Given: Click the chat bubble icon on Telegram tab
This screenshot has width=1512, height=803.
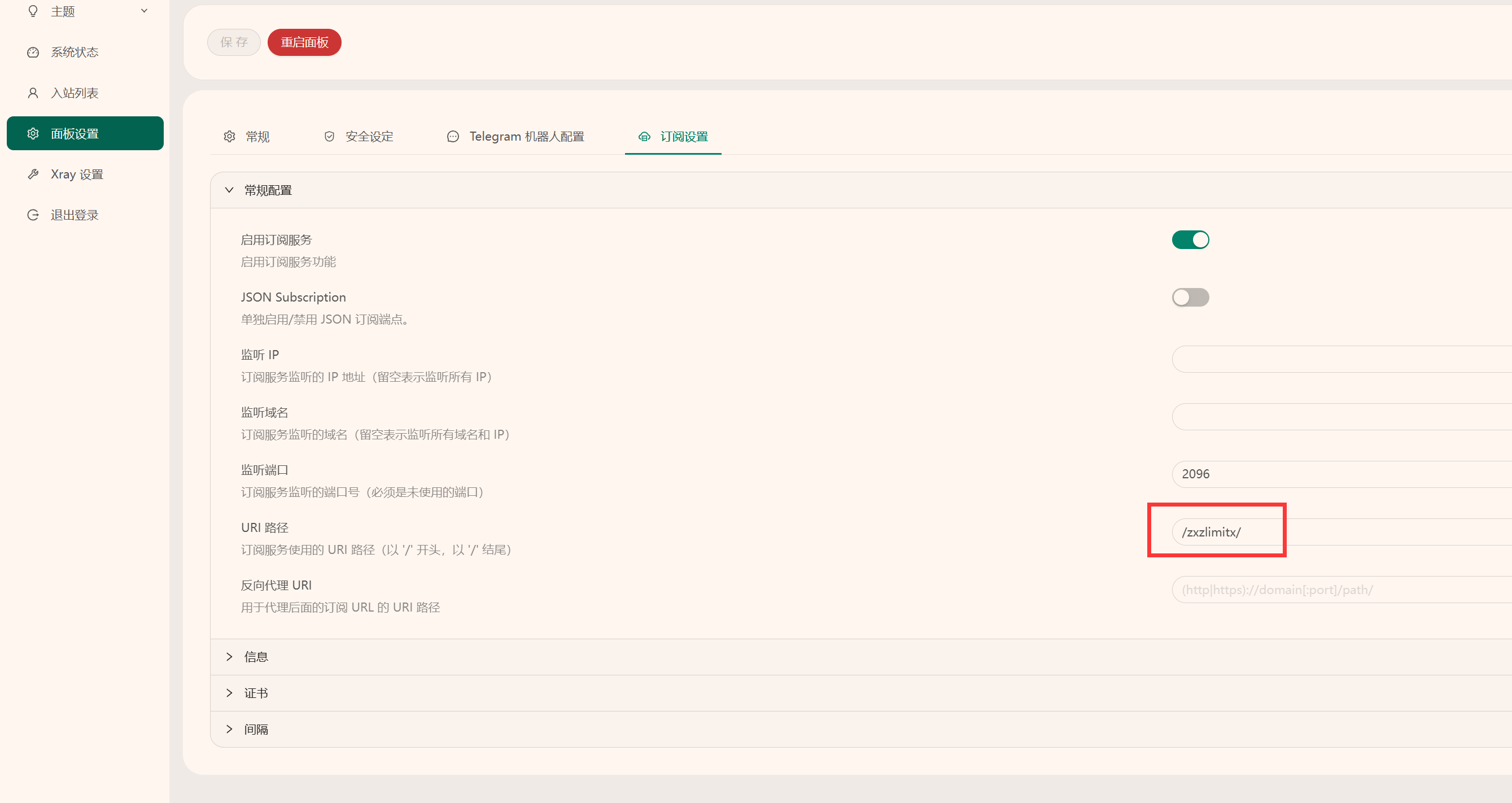Looking at the screenshot, I should (453, 136).
